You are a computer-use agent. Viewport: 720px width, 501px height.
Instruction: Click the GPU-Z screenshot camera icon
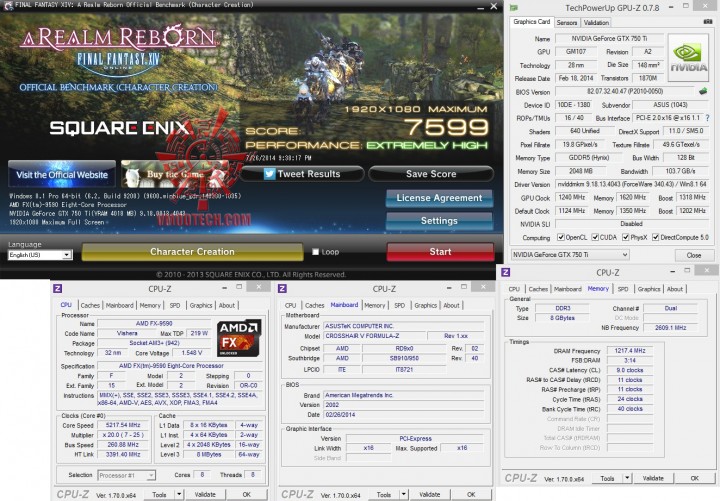click(708, 22)
